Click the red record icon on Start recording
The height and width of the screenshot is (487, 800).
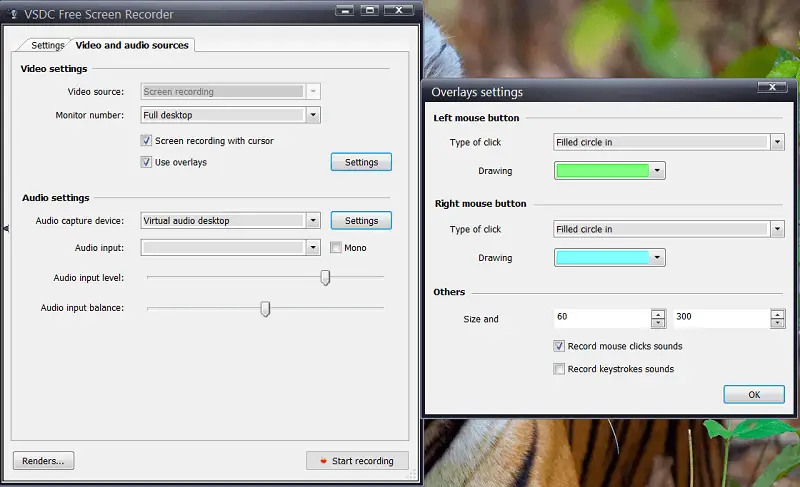tap(322, 461)
